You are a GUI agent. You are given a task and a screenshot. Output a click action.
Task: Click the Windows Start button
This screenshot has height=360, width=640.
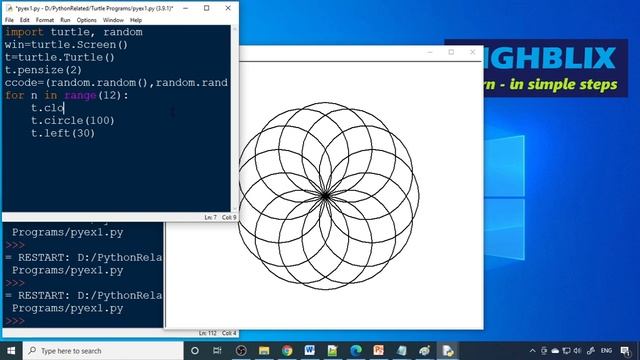click(11, 351)
